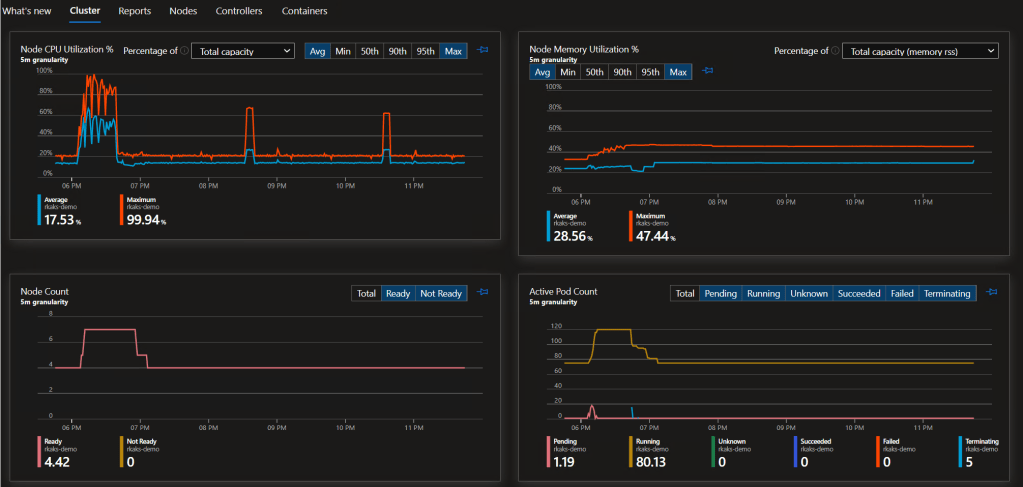Pin the Node Memory Utilization chart
The width and height of the screenshot is (1023, 487).
tap(708, 71)
